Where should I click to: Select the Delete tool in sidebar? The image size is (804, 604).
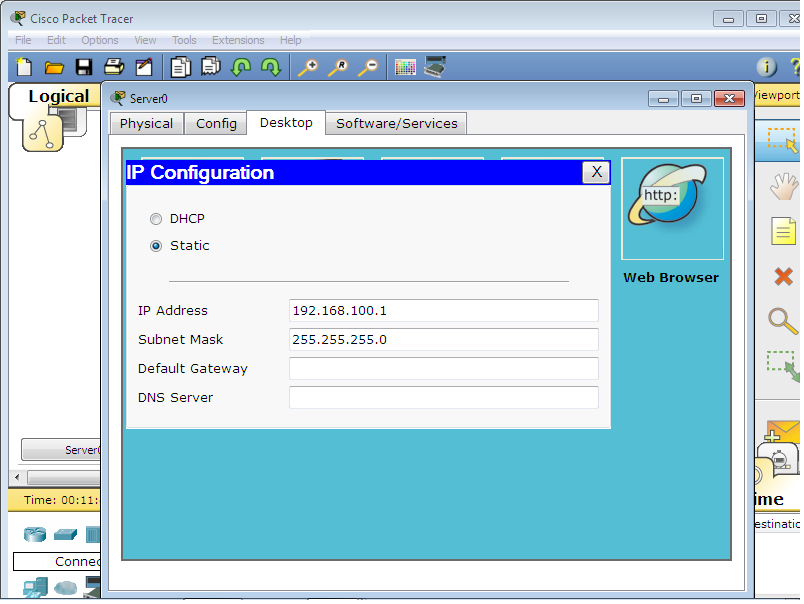pos(781,277)
